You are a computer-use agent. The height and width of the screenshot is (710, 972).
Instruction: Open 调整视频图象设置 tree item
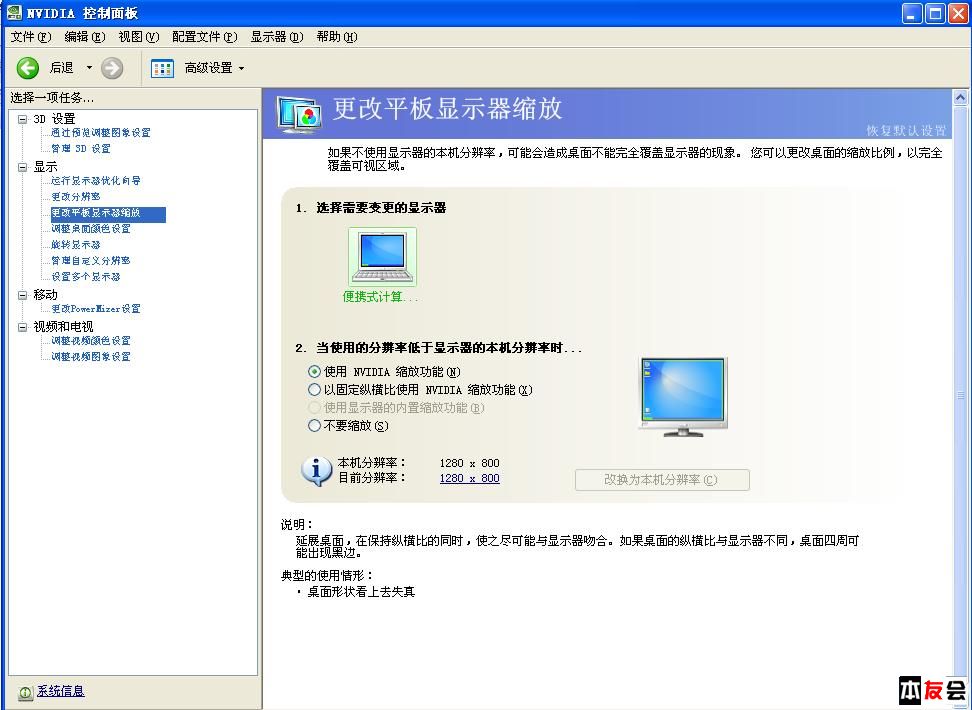(x=91, y=357)
